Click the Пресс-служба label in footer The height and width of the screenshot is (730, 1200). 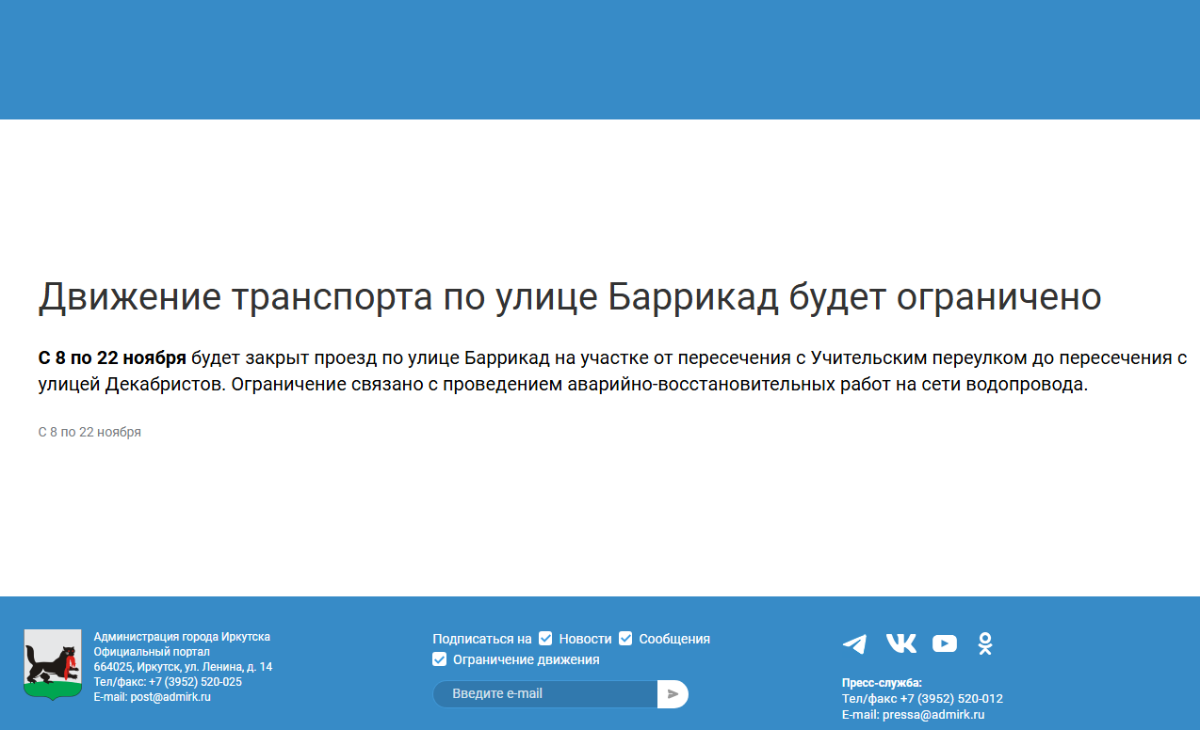point(881,683)
